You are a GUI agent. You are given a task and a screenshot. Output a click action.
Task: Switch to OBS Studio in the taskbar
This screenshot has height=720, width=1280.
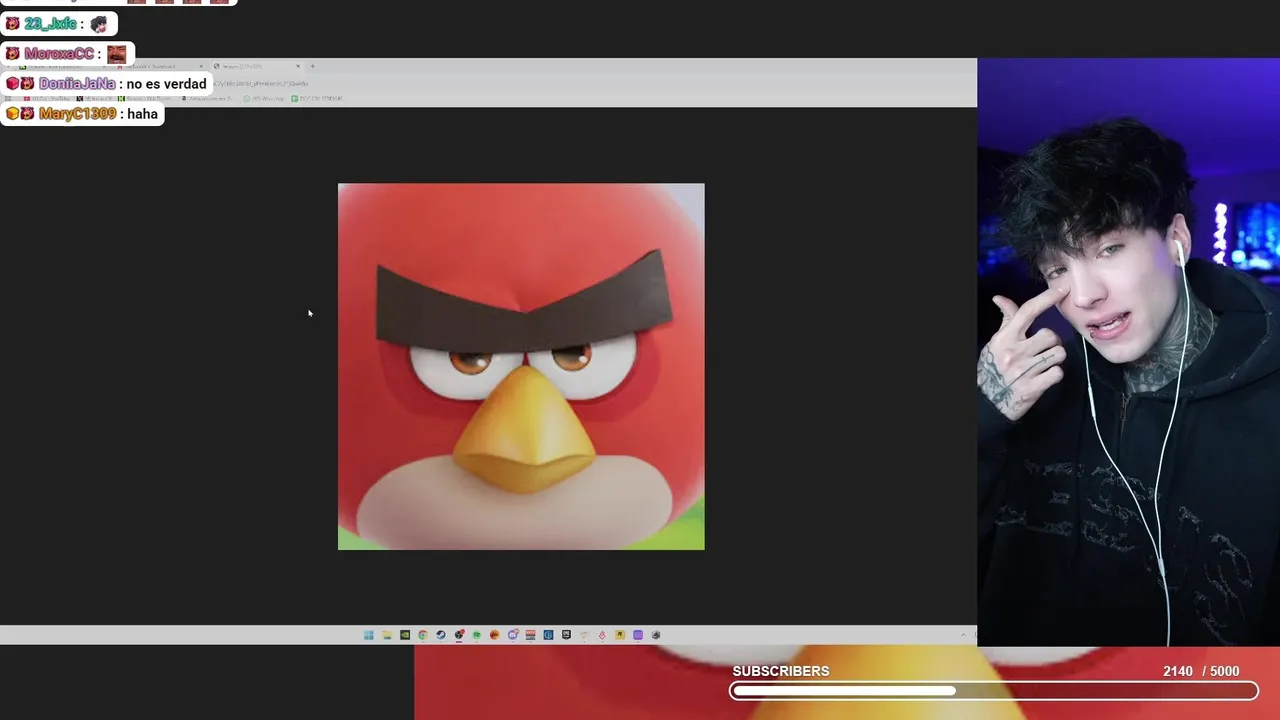(459, 635)
